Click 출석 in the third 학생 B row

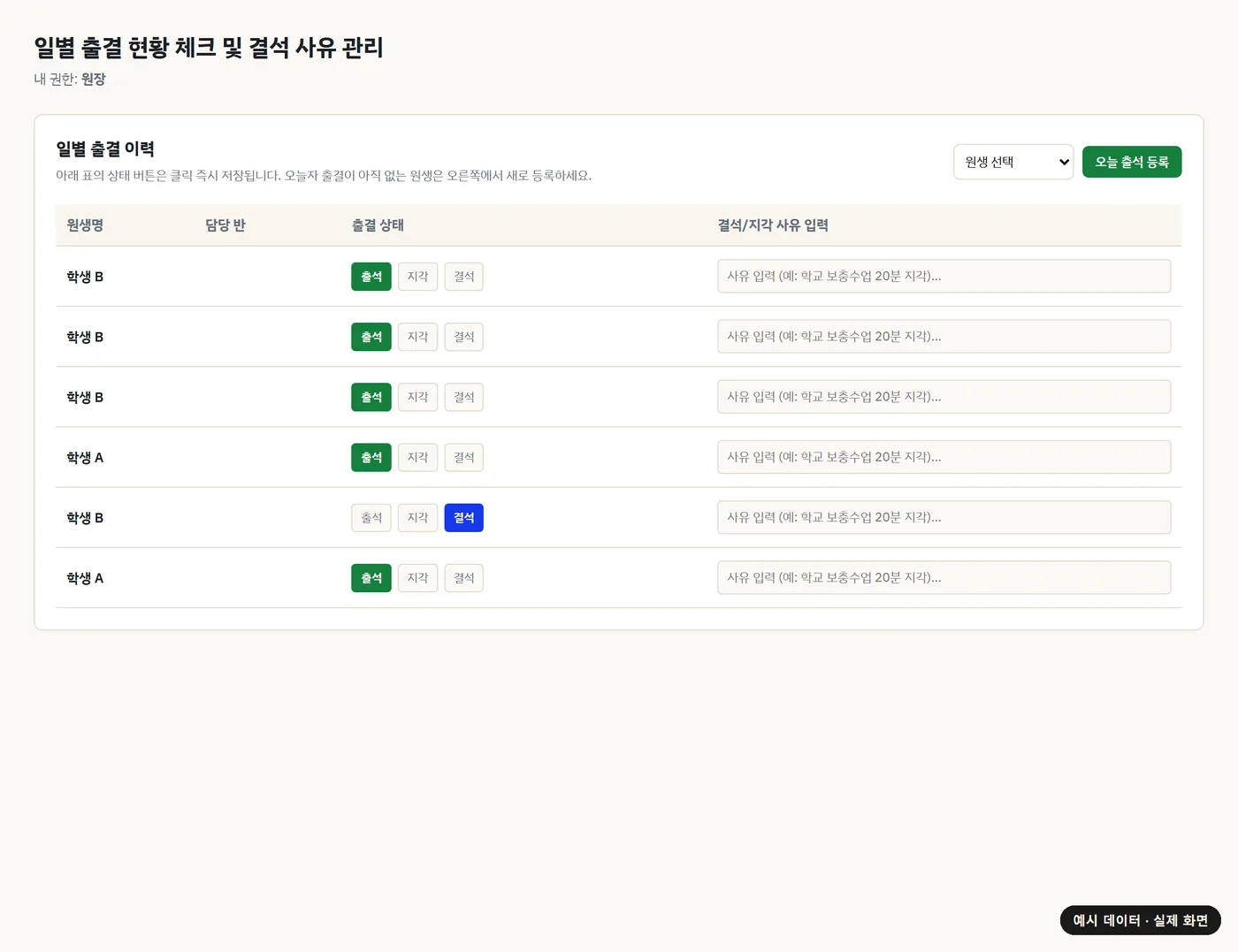pyautogui.click(x=371, y=397)
